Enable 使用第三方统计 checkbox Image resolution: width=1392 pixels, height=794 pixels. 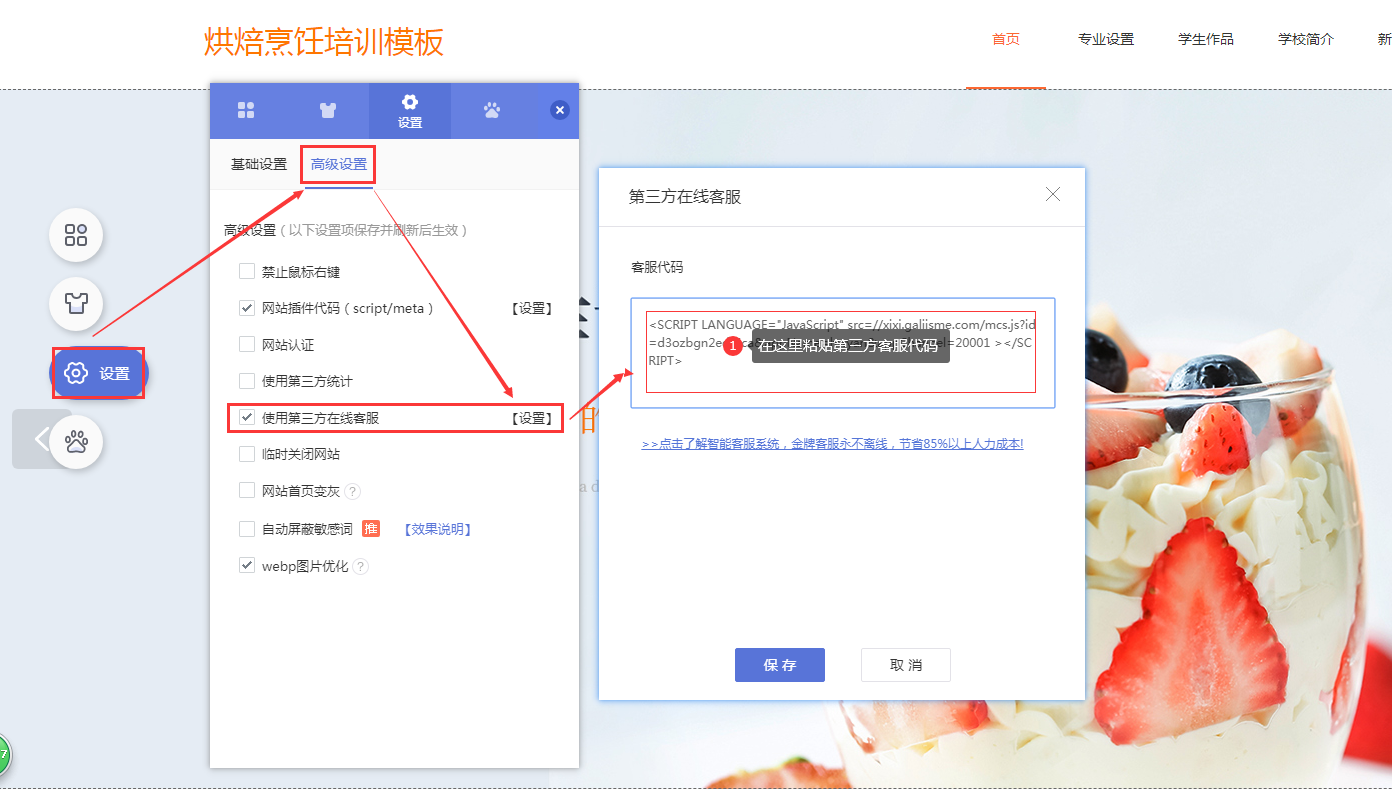(247, 381)
